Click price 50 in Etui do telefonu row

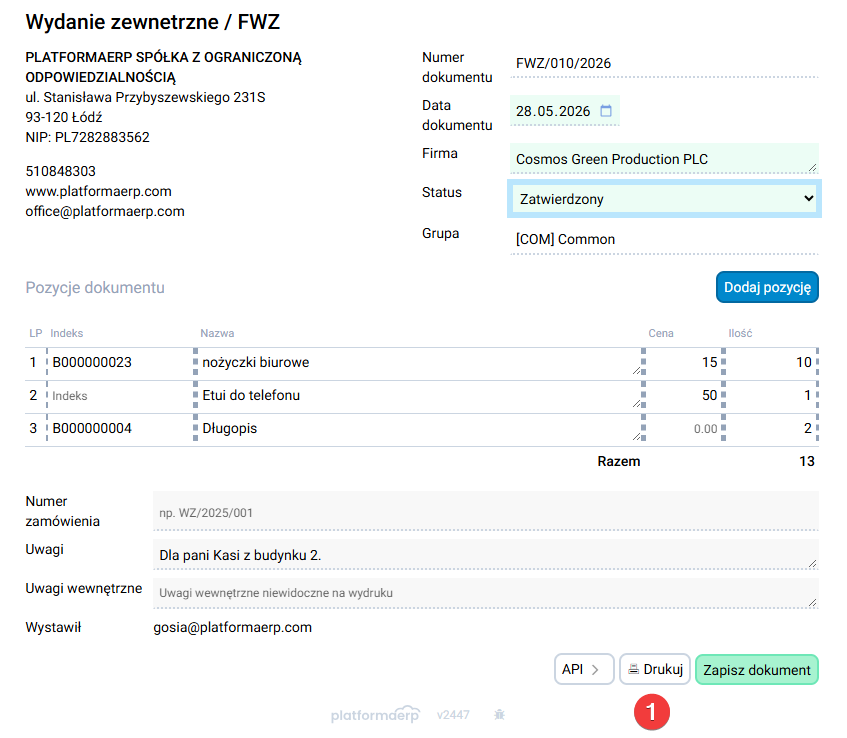tap(683, 395)
